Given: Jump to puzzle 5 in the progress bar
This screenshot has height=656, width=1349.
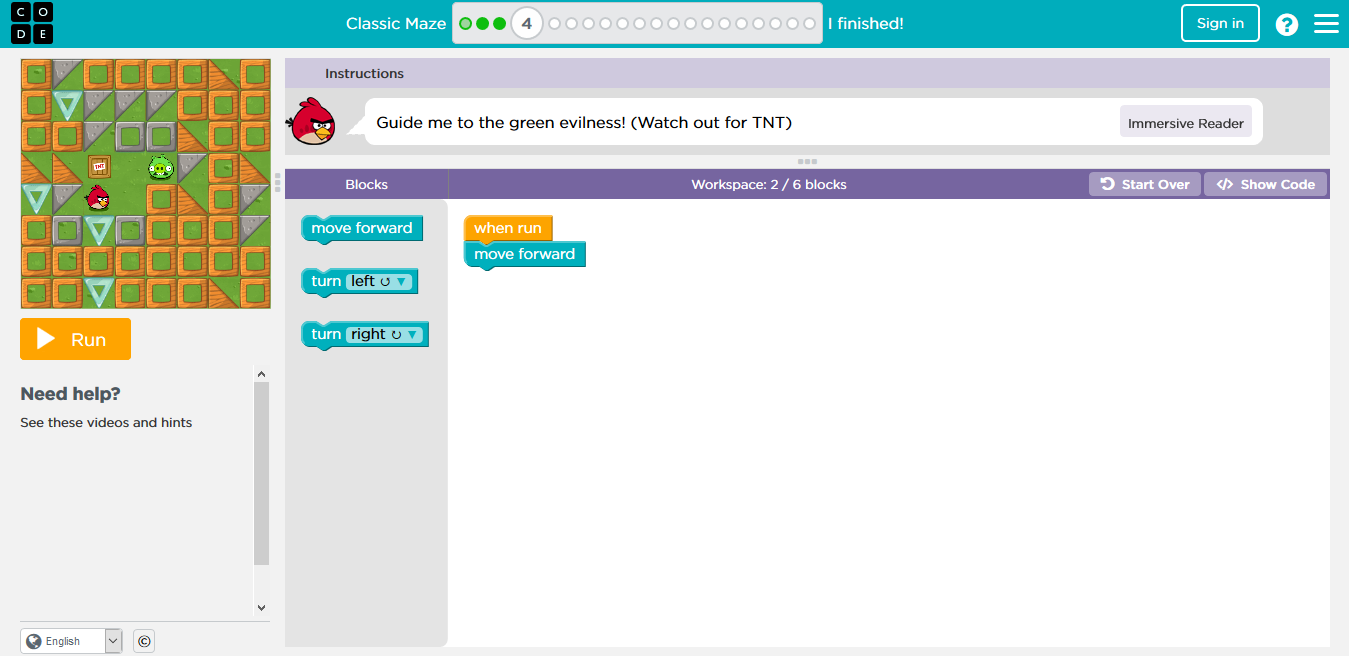Looking at the screenshot, I should point(554,23).
